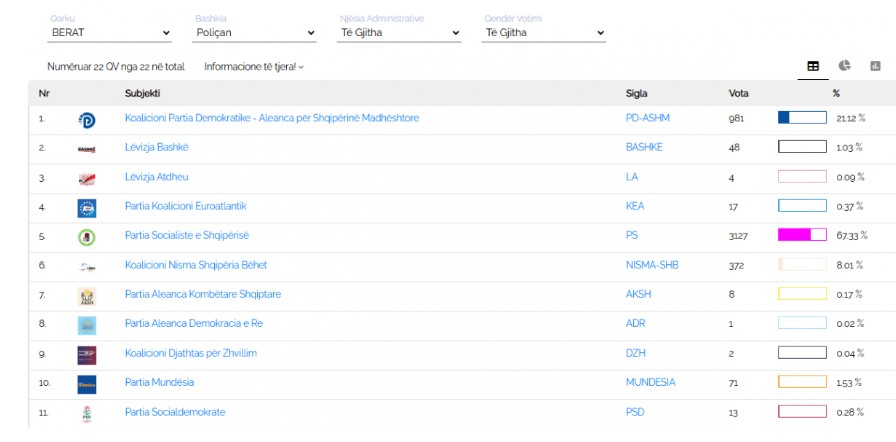Screen dimensions: 896x442
Task: Open the Bashkia dropdown showing Poliçan
Action: (x=255, y=33)
